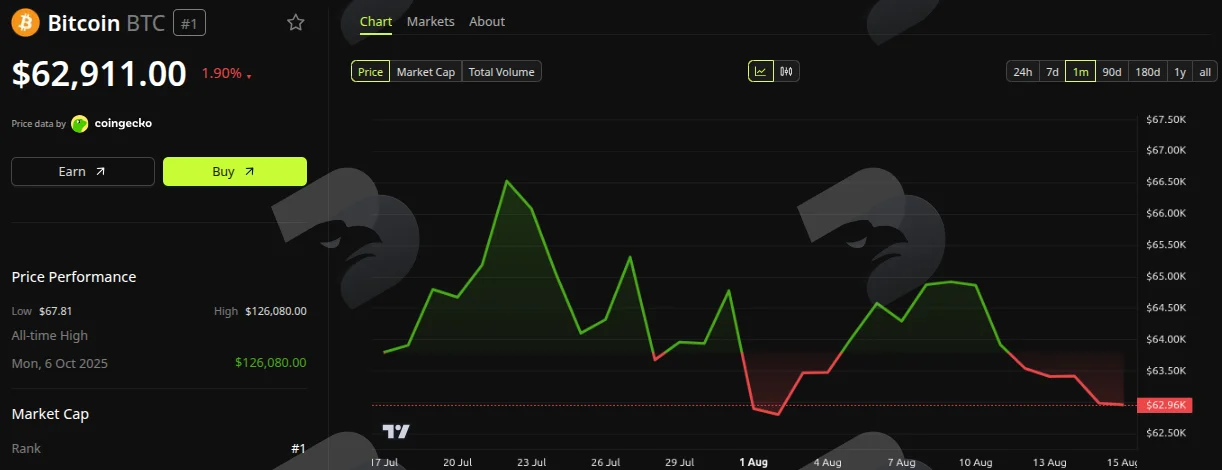This screenshot has height=470, width=1222.
Task: Click the green $126,080.00 all-time high value
Action: pyautogui.click(x=271, y=363)
